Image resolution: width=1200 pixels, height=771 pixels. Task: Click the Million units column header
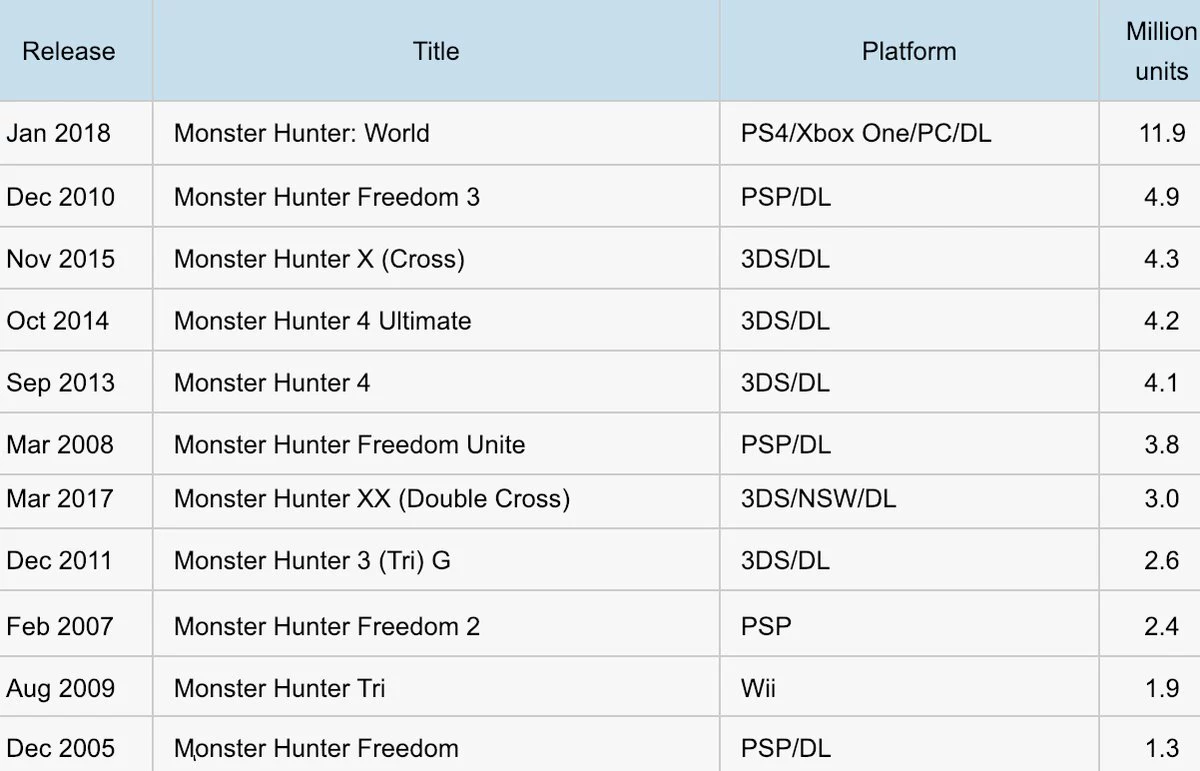click(x=1160, y=51)
